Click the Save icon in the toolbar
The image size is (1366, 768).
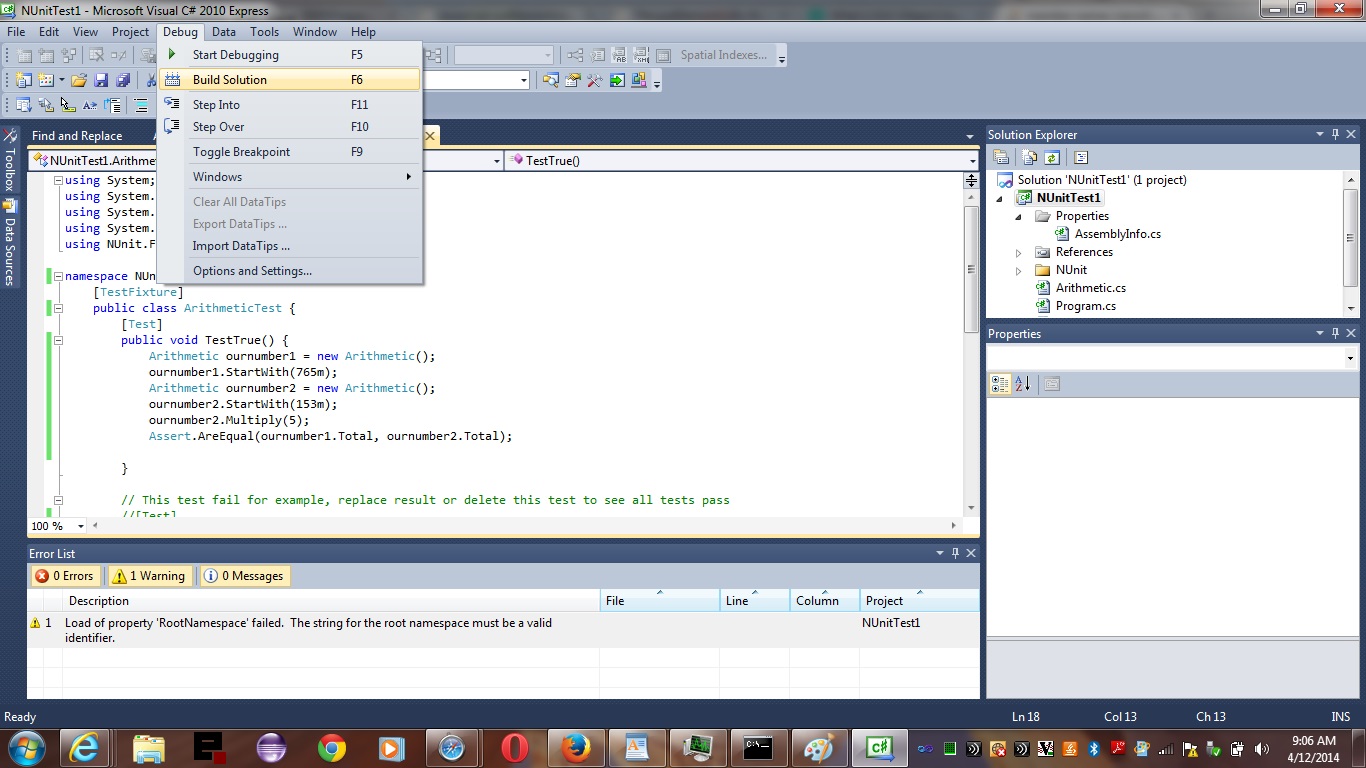(x=101, y=80)
